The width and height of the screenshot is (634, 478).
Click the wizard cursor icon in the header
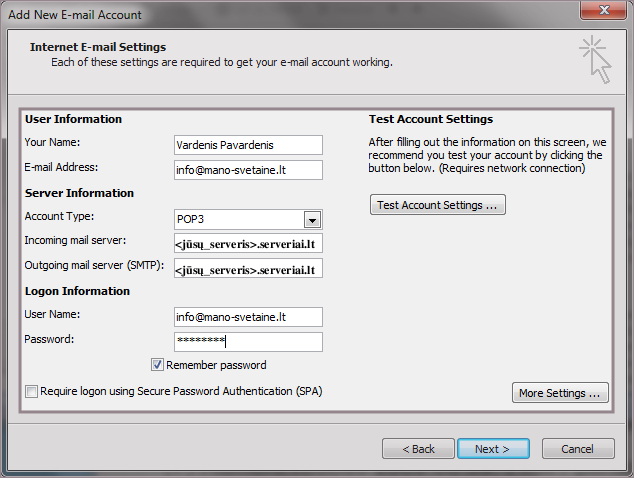[x=594, y=59]
